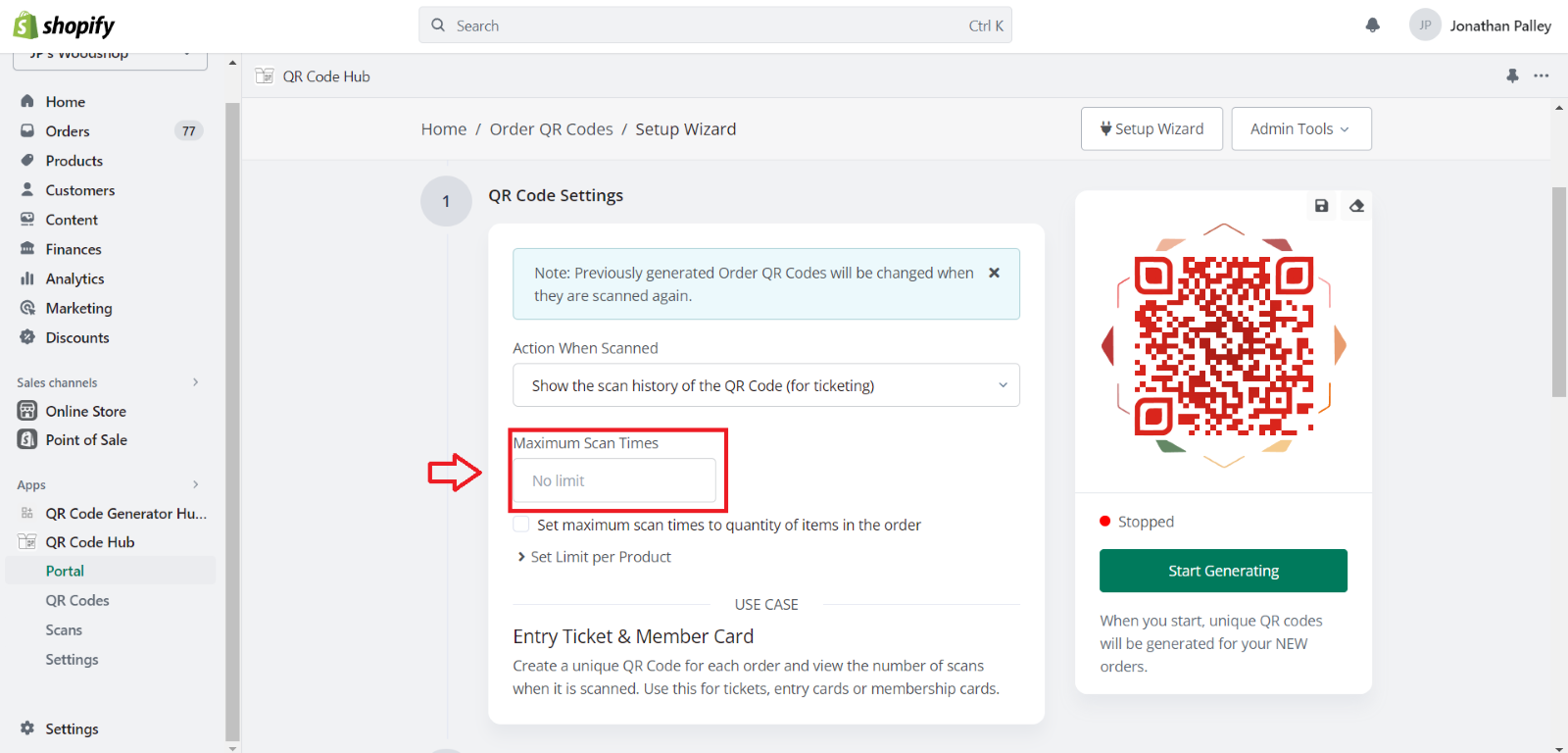Open QR Codes in the sidebar

point(77,600)
